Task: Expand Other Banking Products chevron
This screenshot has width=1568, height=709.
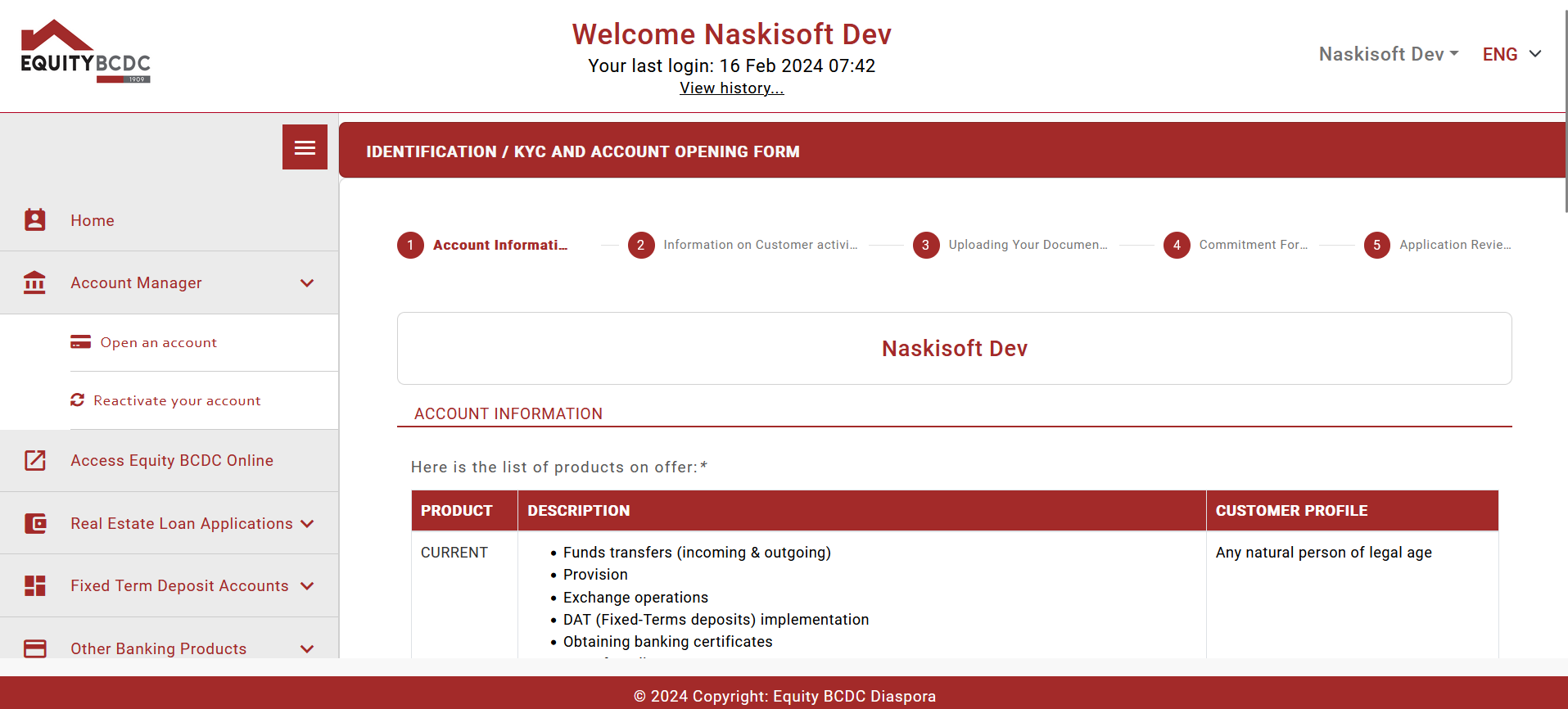Action: [307, 649]
